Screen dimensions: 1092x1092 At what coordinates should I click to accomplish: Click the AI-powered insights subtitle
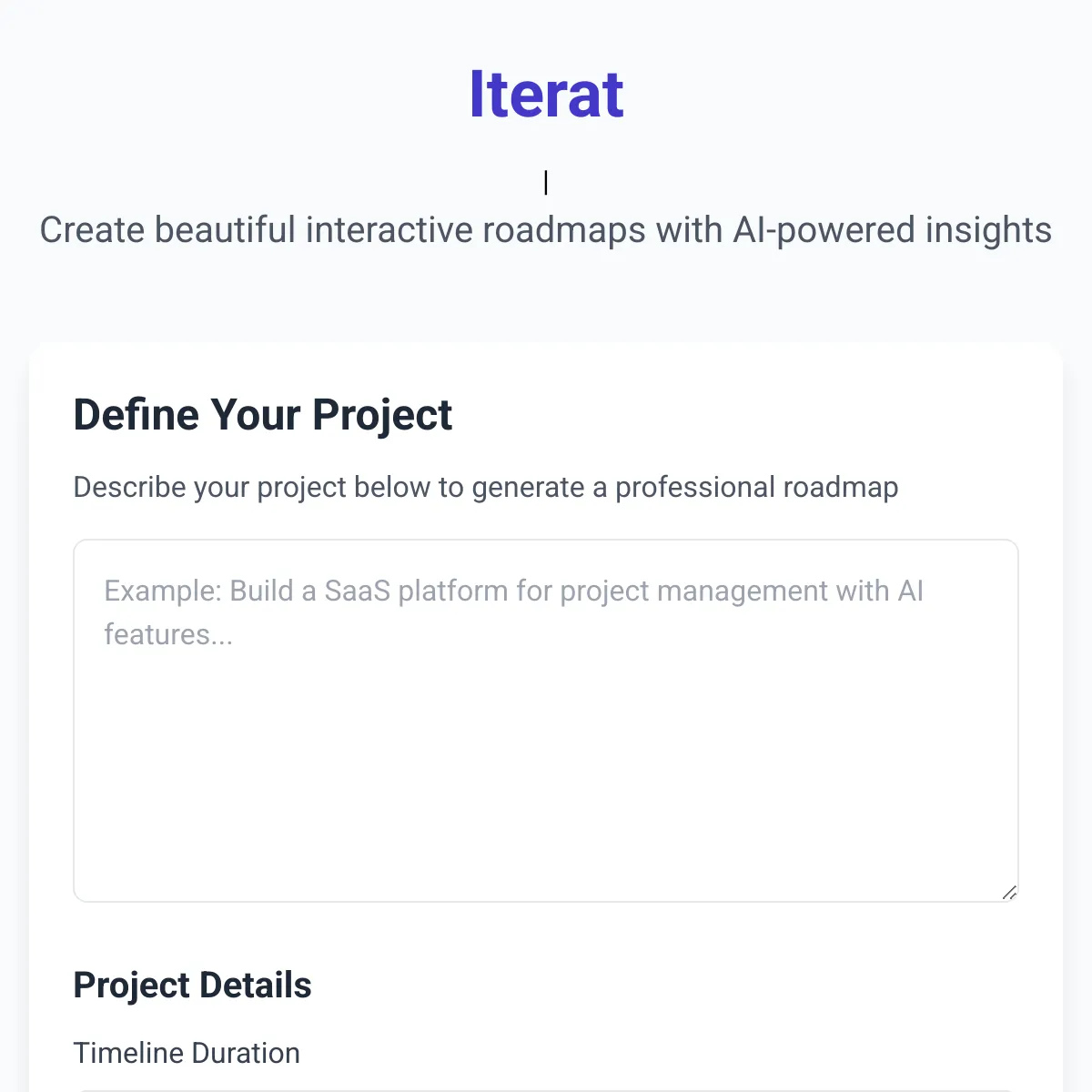[545, 229]
